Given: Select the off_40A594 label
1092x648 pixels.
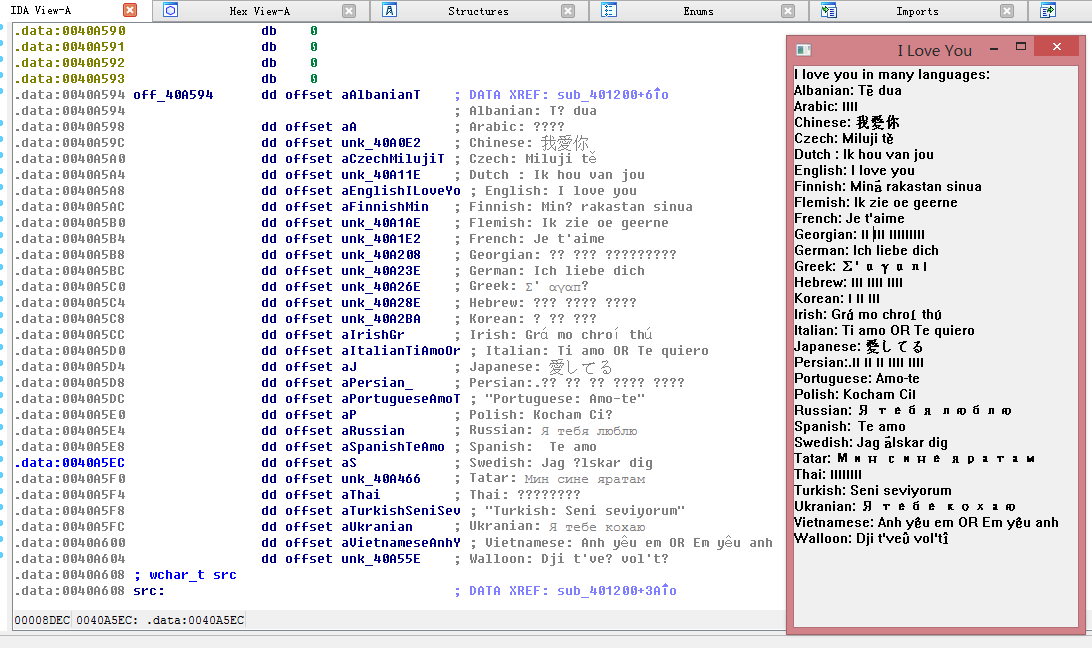Looking at the screenshot, I should tap(173, 95).
